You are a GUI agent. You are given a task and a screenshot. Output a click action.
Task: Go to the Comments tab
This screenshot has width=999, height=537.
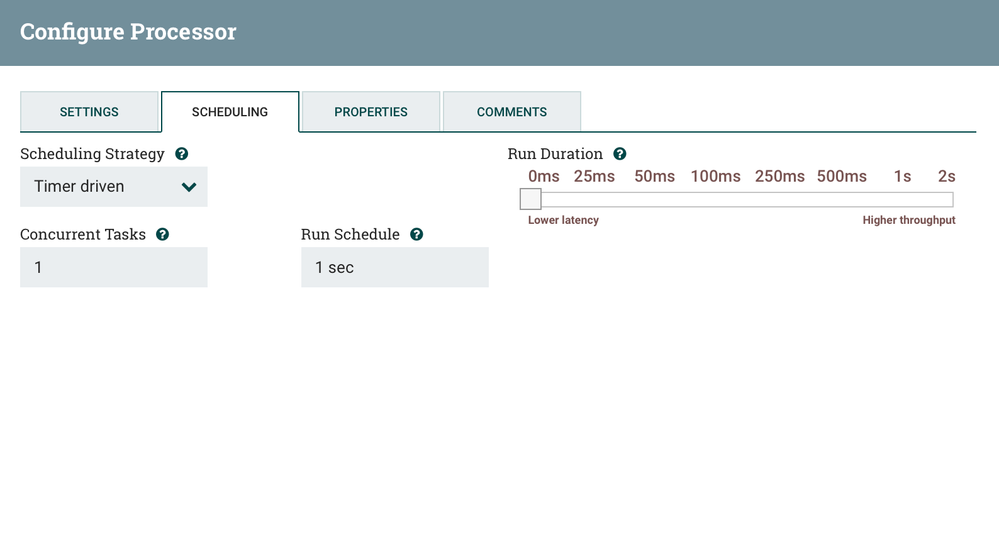click(x=512, y=112)
